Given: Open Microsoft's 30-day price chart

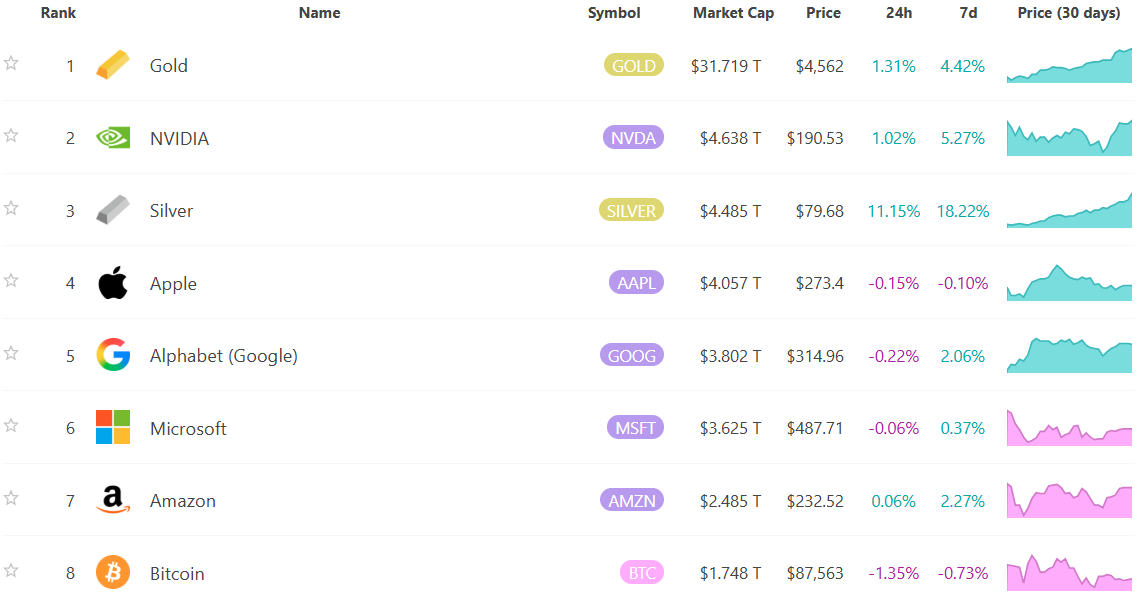Looking at the screenshot, I should point(1069,427).
